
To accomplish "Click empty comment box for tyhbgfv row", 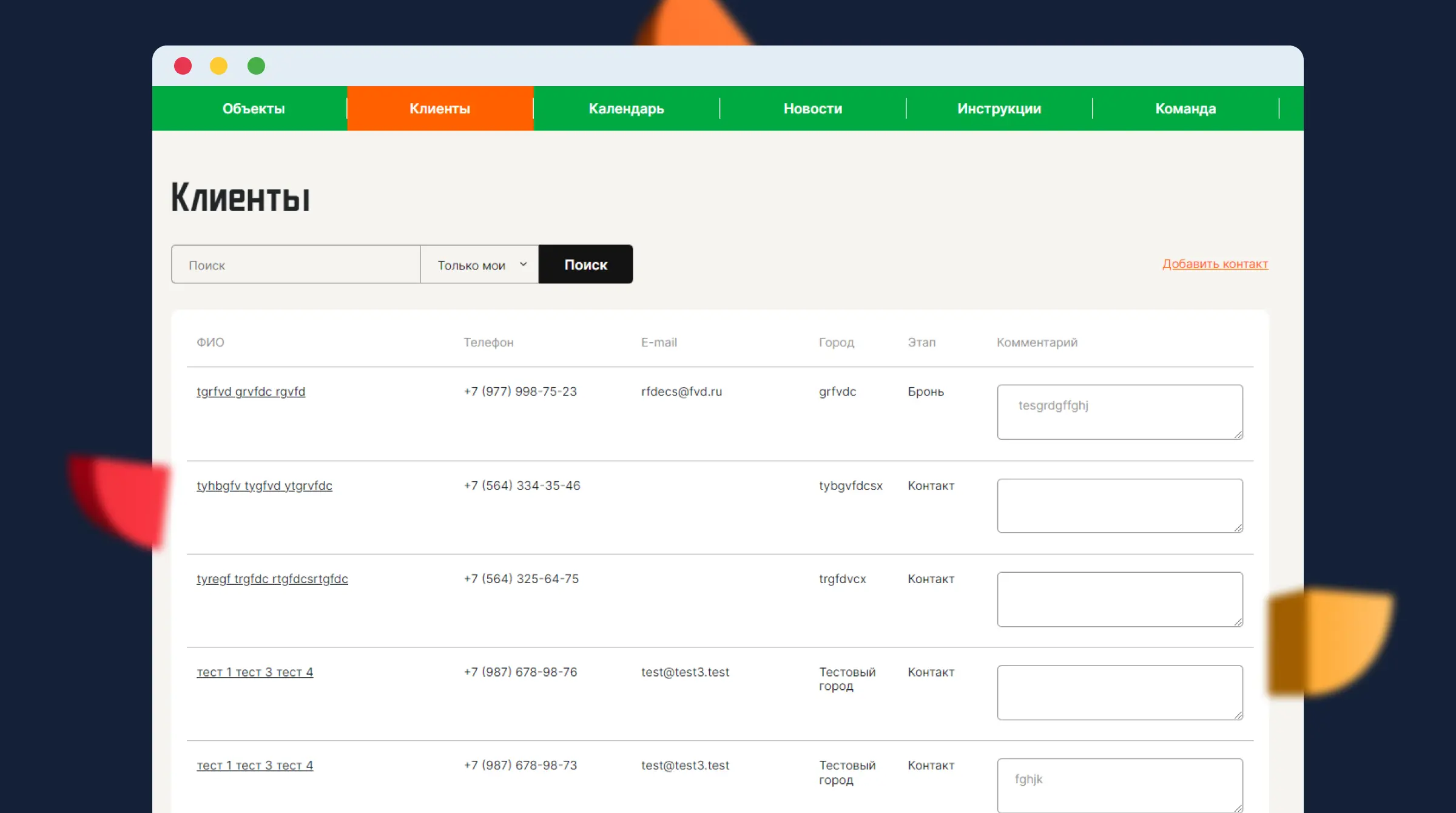I will pyautogui.click(x=1119, y=506).
